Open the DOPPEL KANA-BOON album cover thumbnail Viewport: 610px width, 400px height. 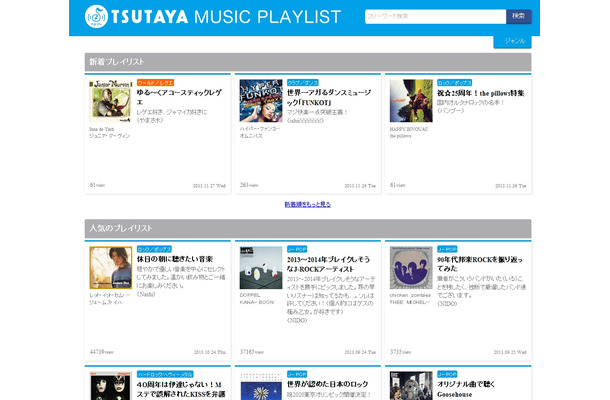tap(261, 268)
